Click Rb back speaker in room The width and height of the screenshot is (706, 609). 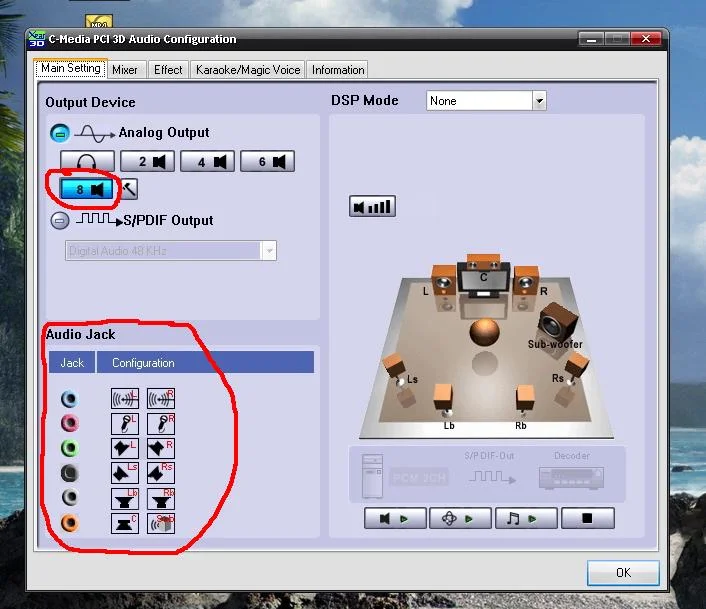click(525, 399)
